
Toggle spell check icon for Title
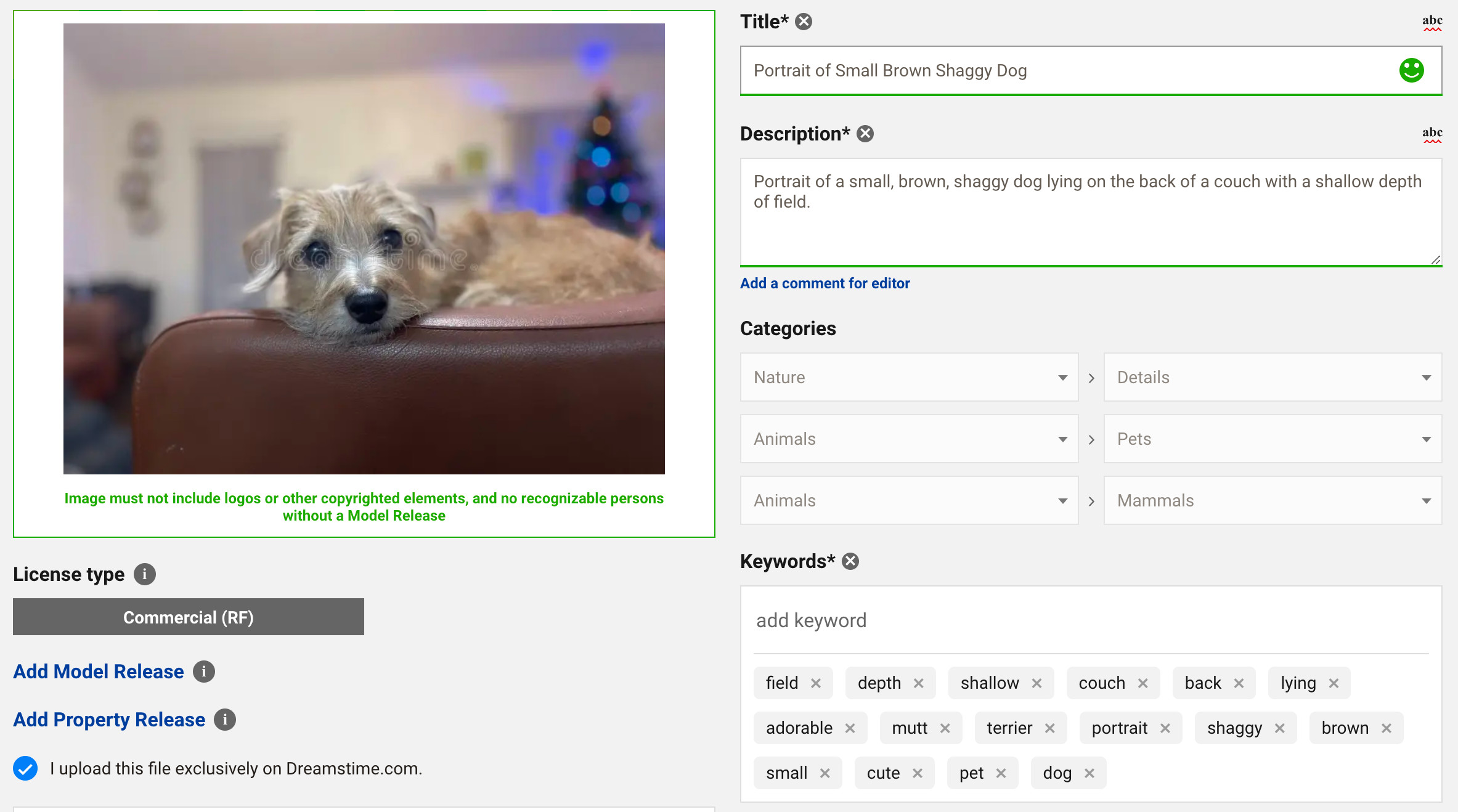click(1432, 22)
